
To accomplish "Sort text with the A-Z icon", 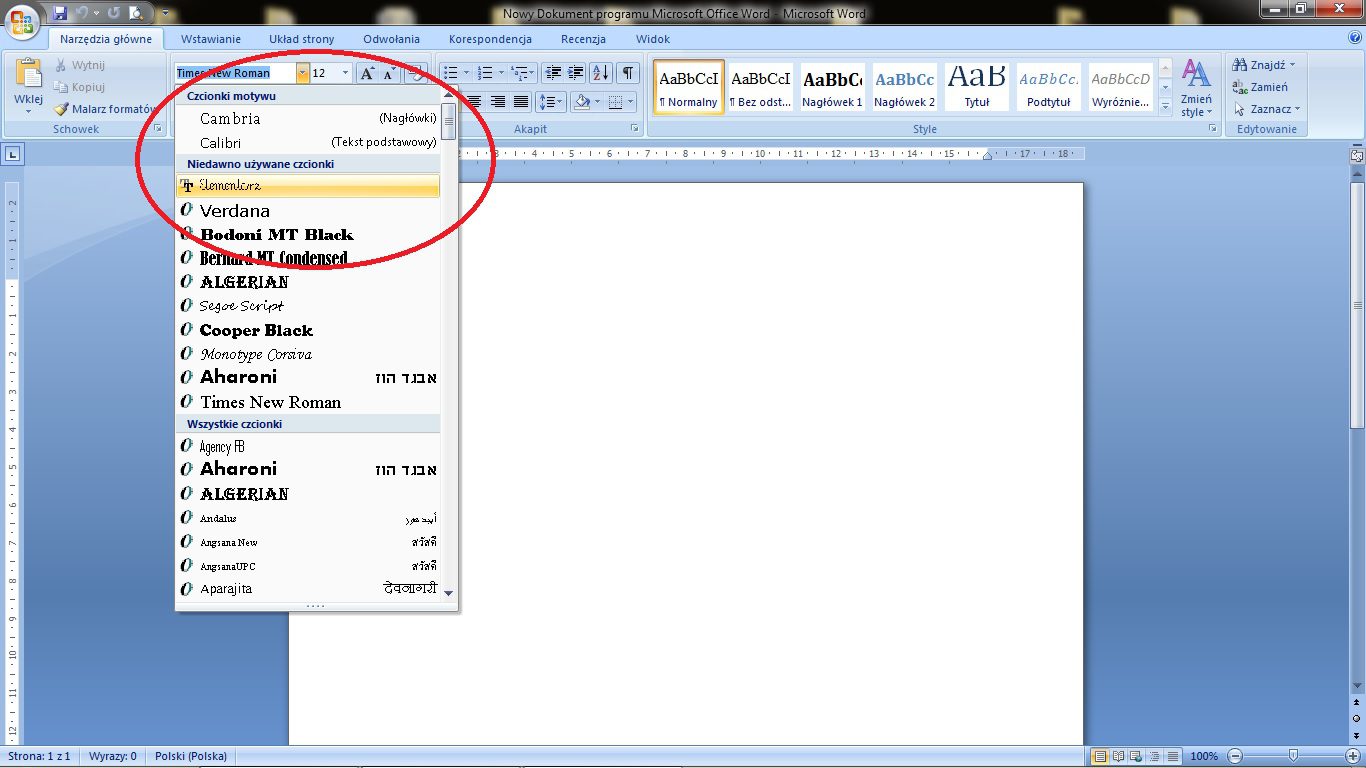I will coord(600,73).
